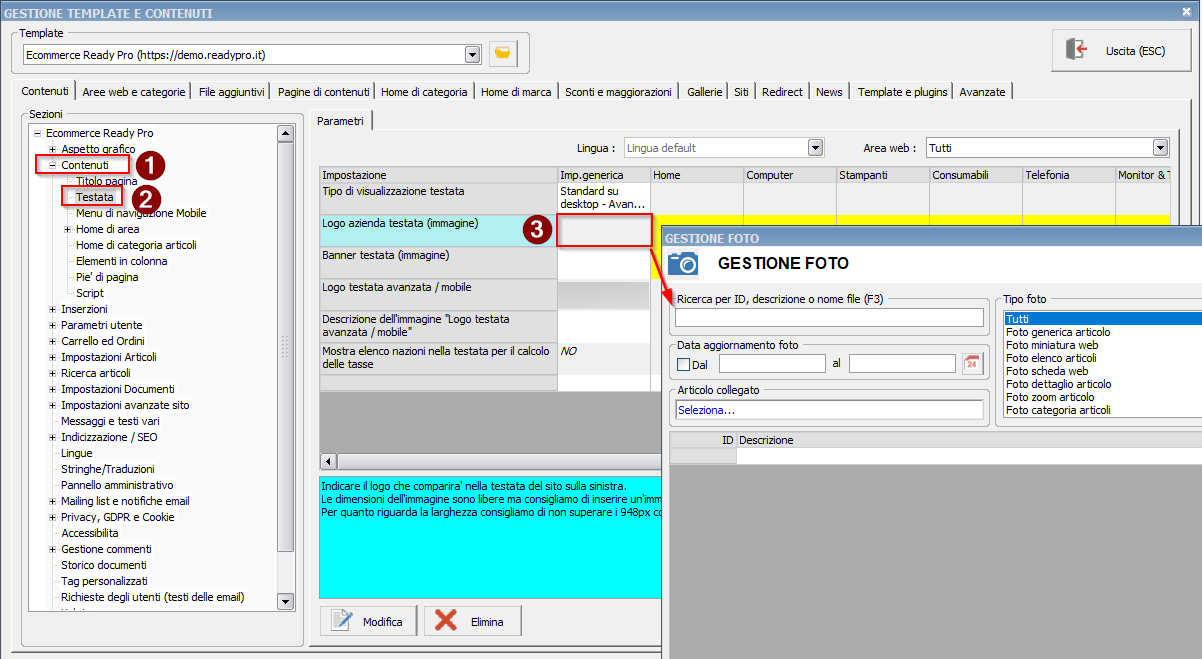Open the Area web dropdown

1160,148
